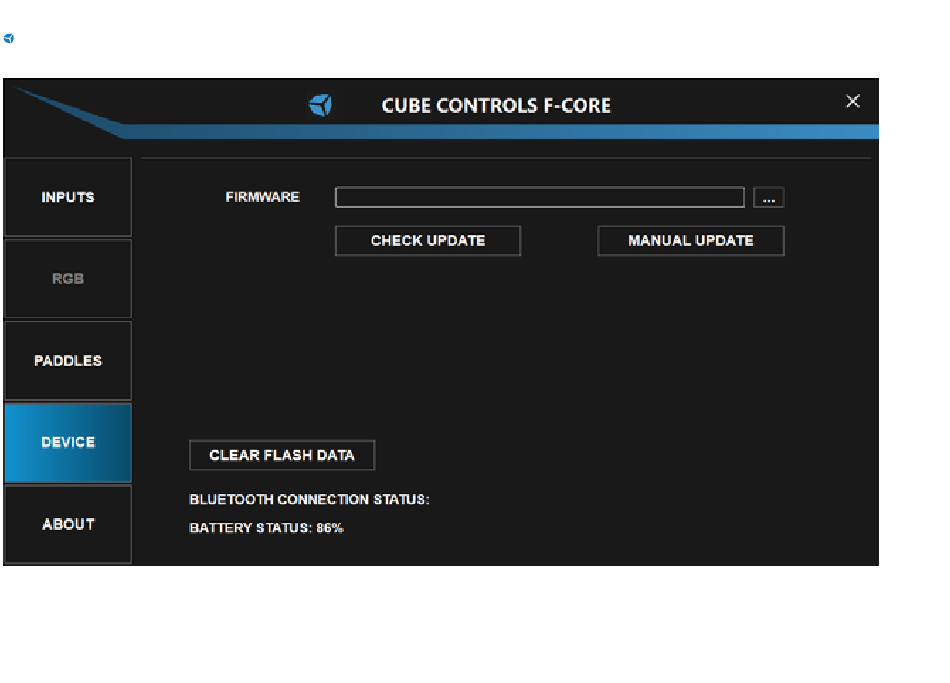Click CLEAR FLASH DATA button
This screenshot has height=683, width=950.
click(x=282, y=455)
